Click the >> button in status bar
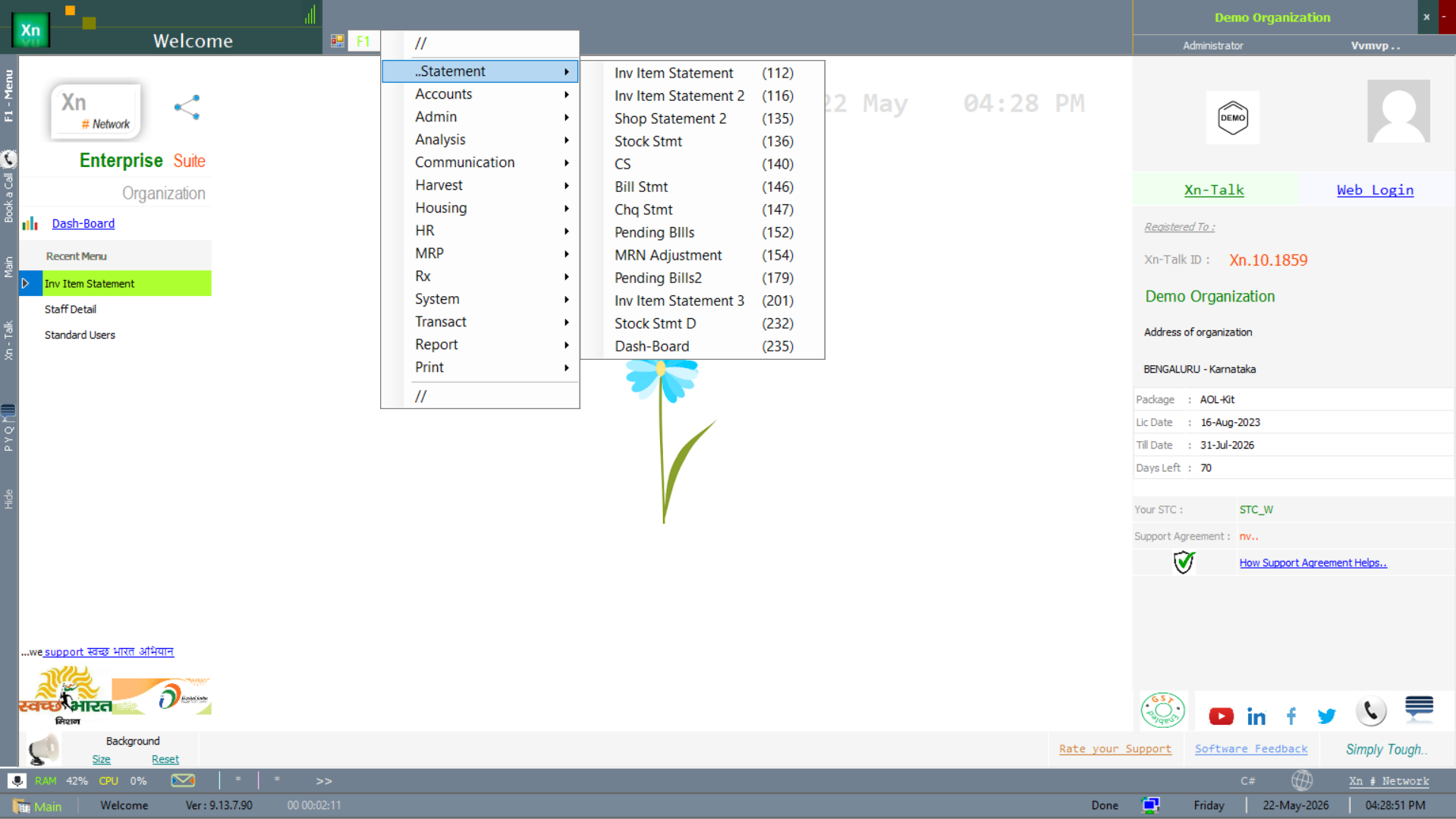The height and width of the screenshot is (819, 1456). click(324, 780)
